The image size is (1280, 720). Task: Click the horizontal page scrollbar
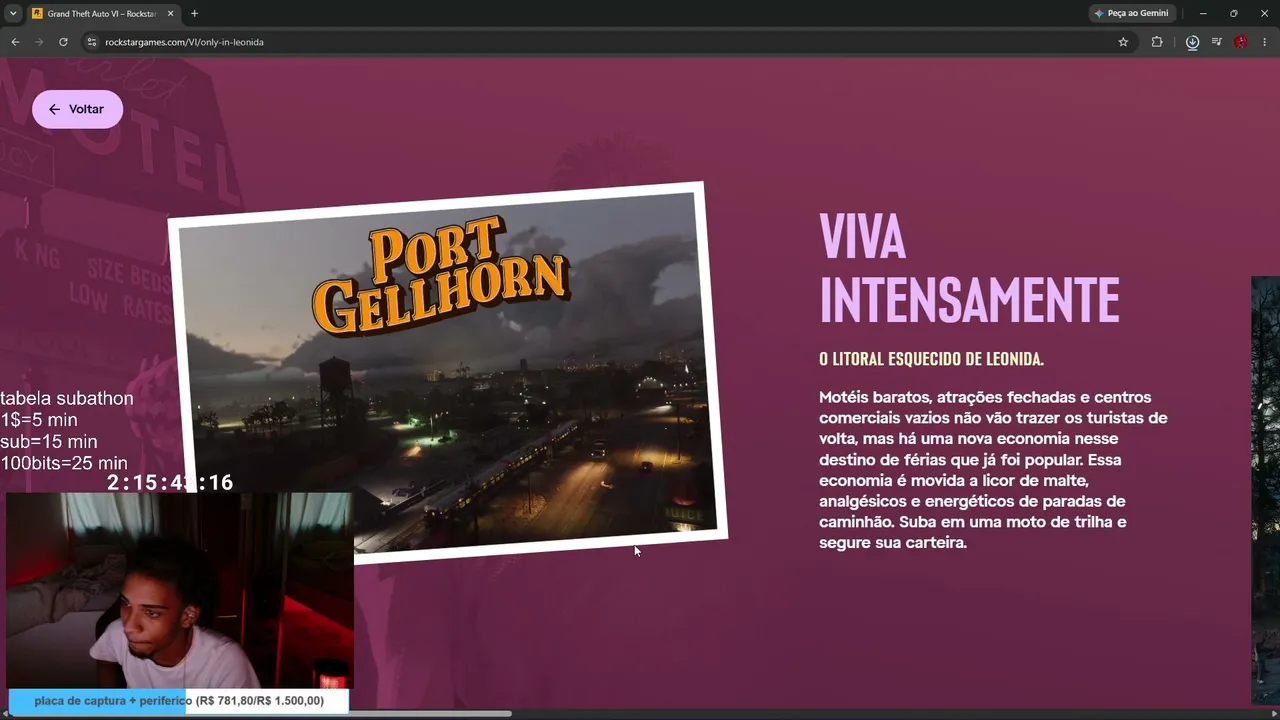point(260,713)
